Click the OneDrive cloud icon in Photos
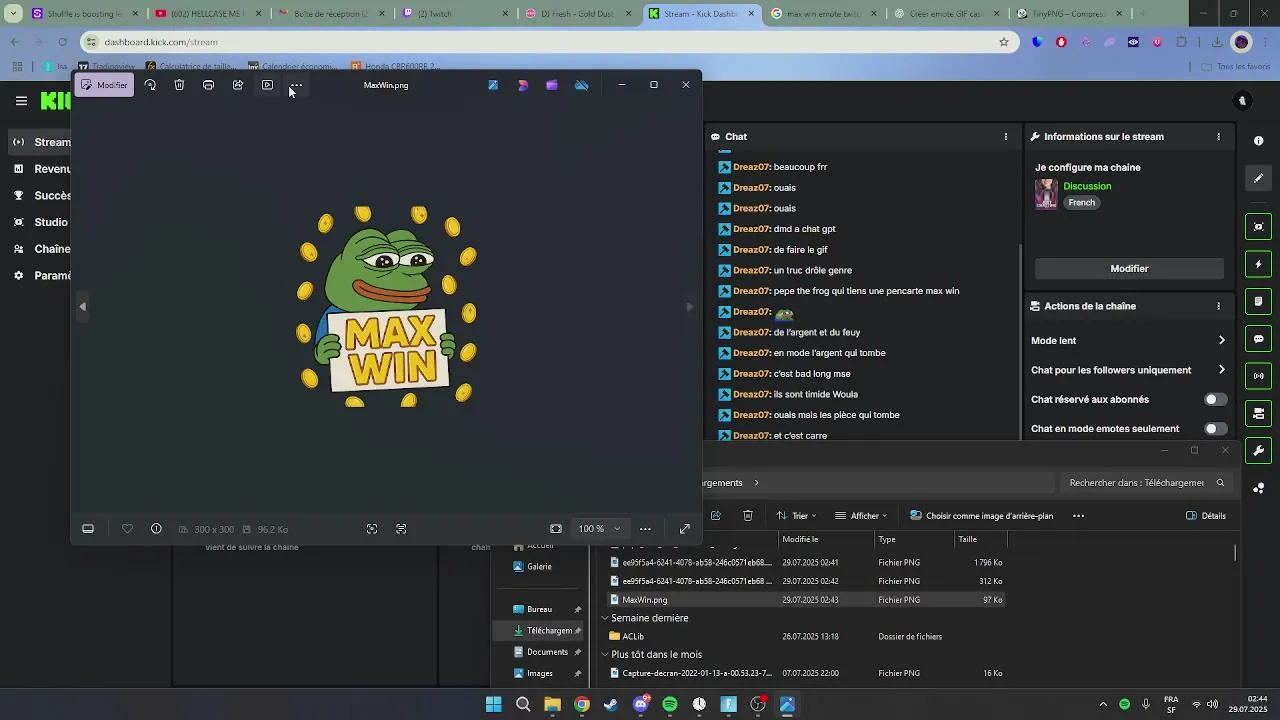The height and width of the screenshot is (720, 1280). tap(581, 85)
